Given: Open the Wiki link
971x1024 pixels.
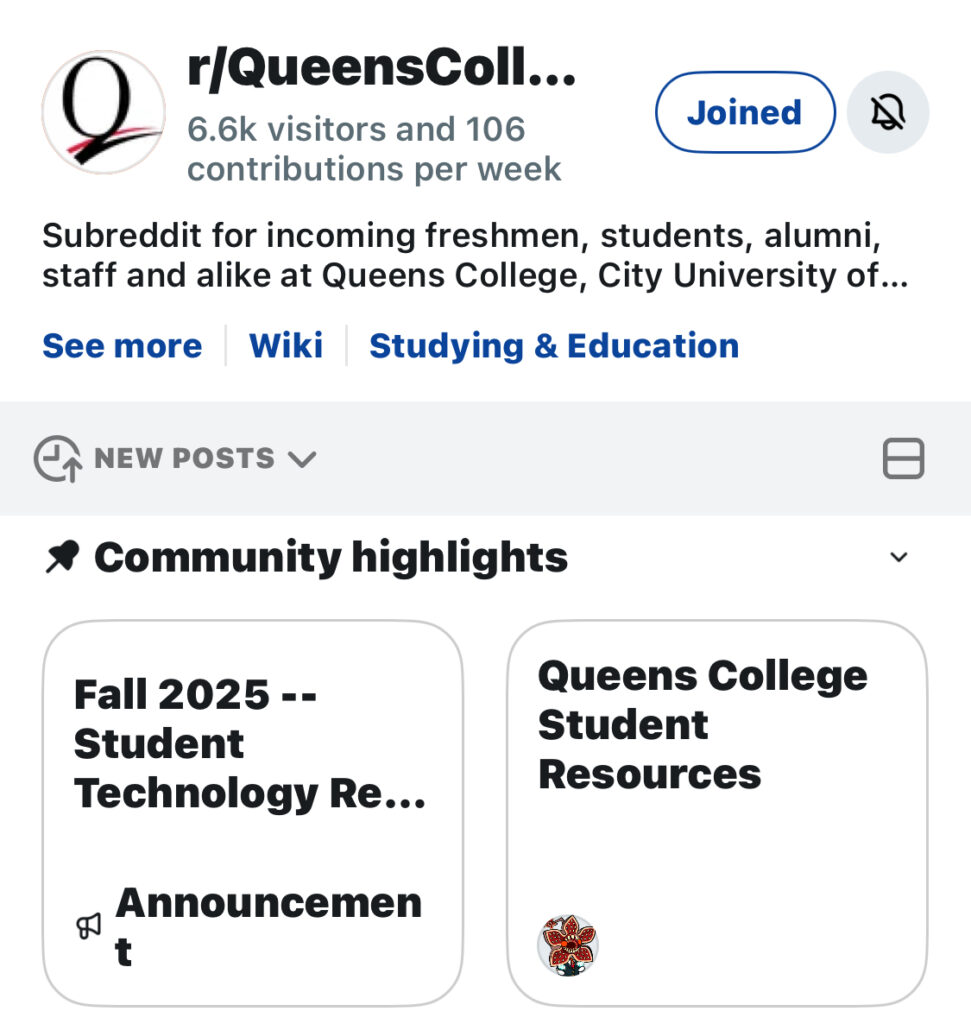Looking at the screenshot, I should [x=286, y=346].
